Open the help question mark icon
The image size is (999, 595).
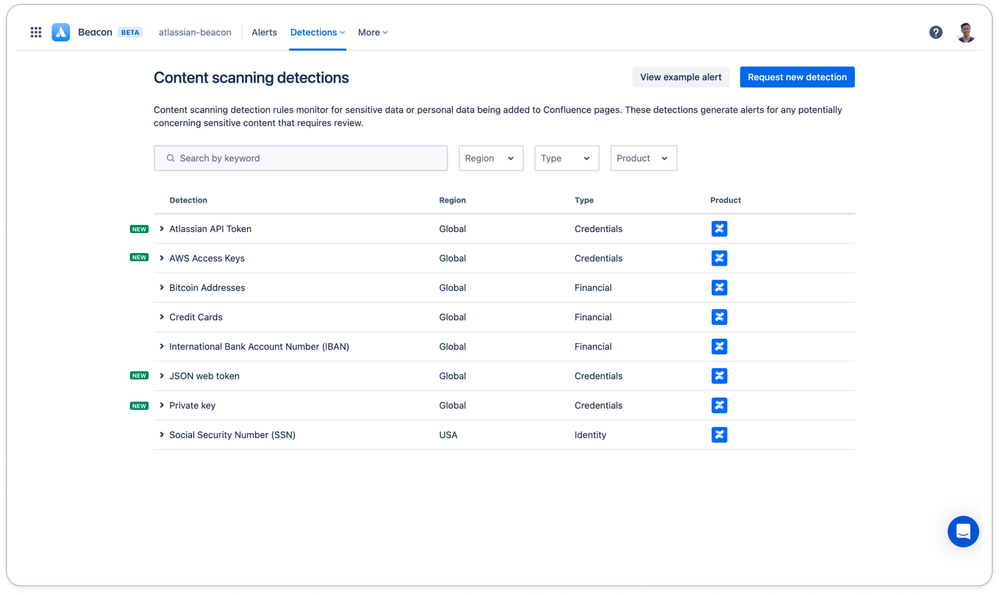click(x=935, y=32)
